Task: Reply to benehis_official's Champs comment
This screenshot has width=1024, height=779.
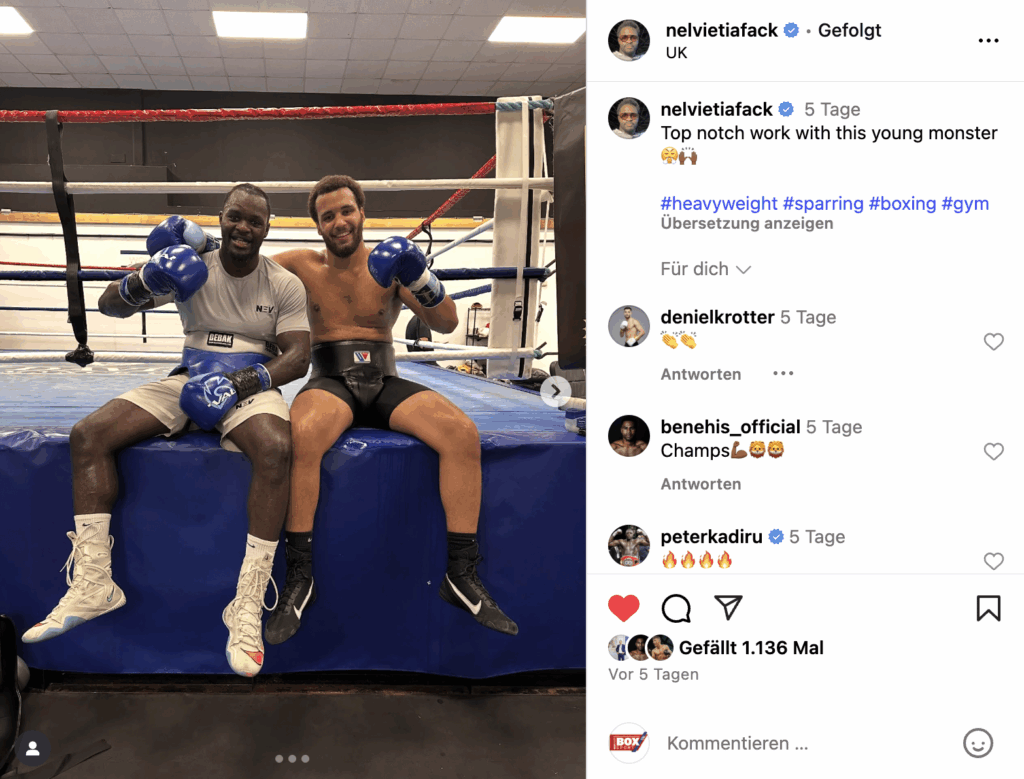Action: (x=701, y=484)
